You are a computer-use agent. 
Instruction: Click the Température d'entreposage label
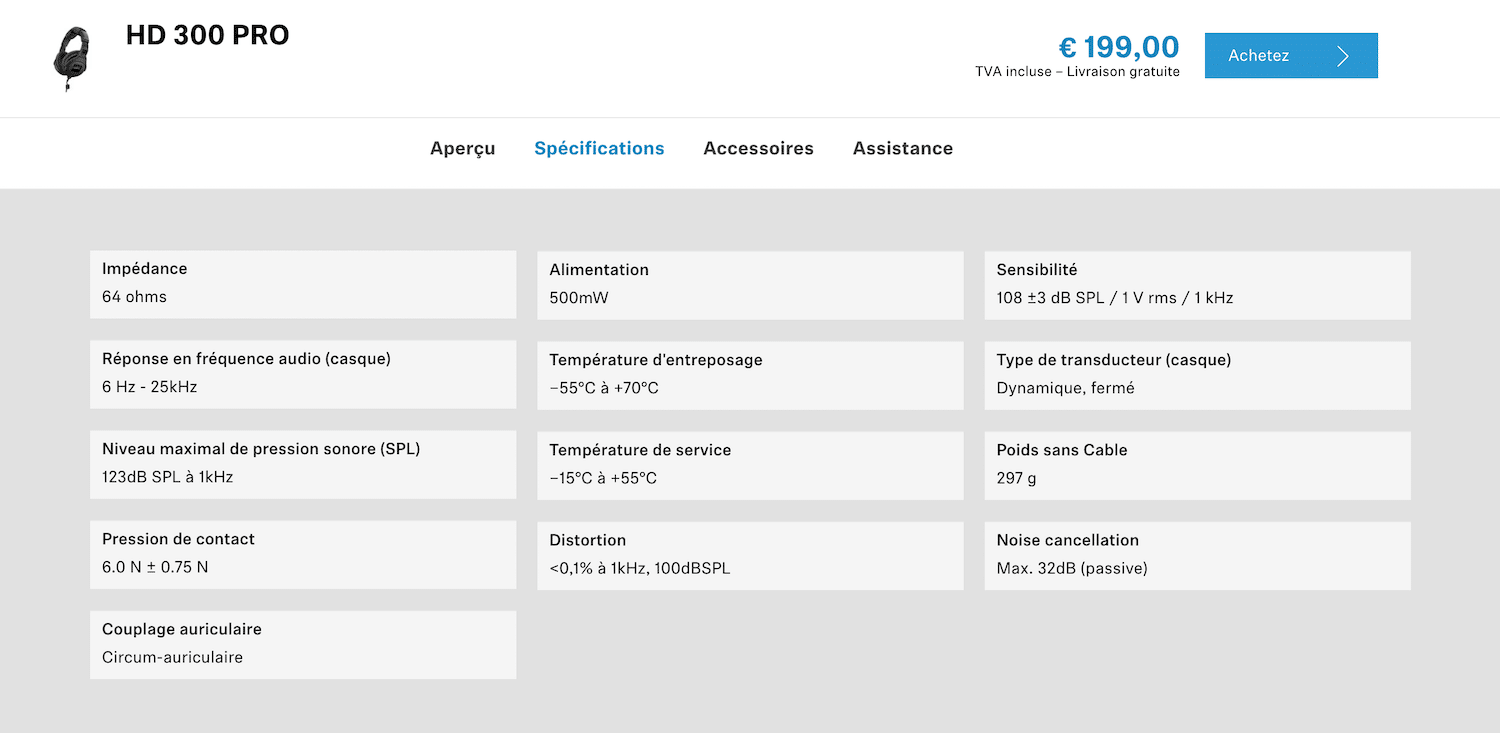[x=656, y=360]
